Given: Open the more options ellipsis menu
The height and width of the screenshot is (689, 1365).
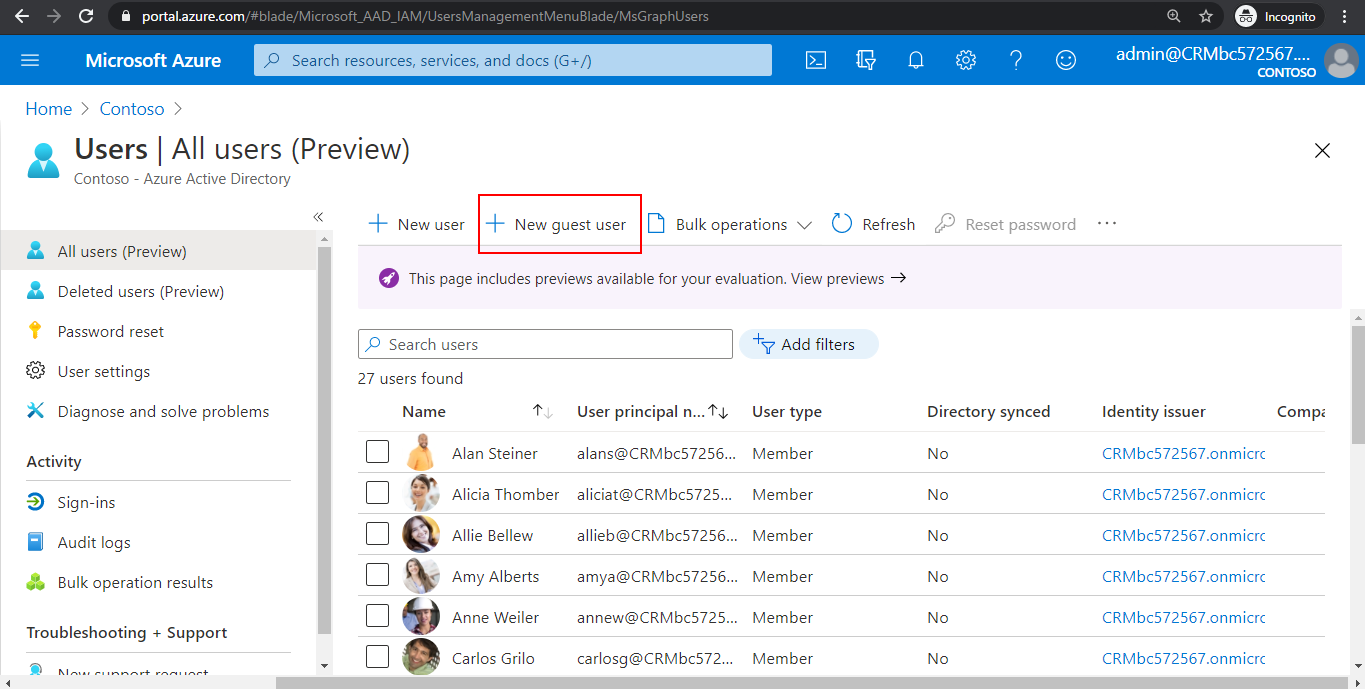Looking at the screenshot, I should pos(1106,223).
